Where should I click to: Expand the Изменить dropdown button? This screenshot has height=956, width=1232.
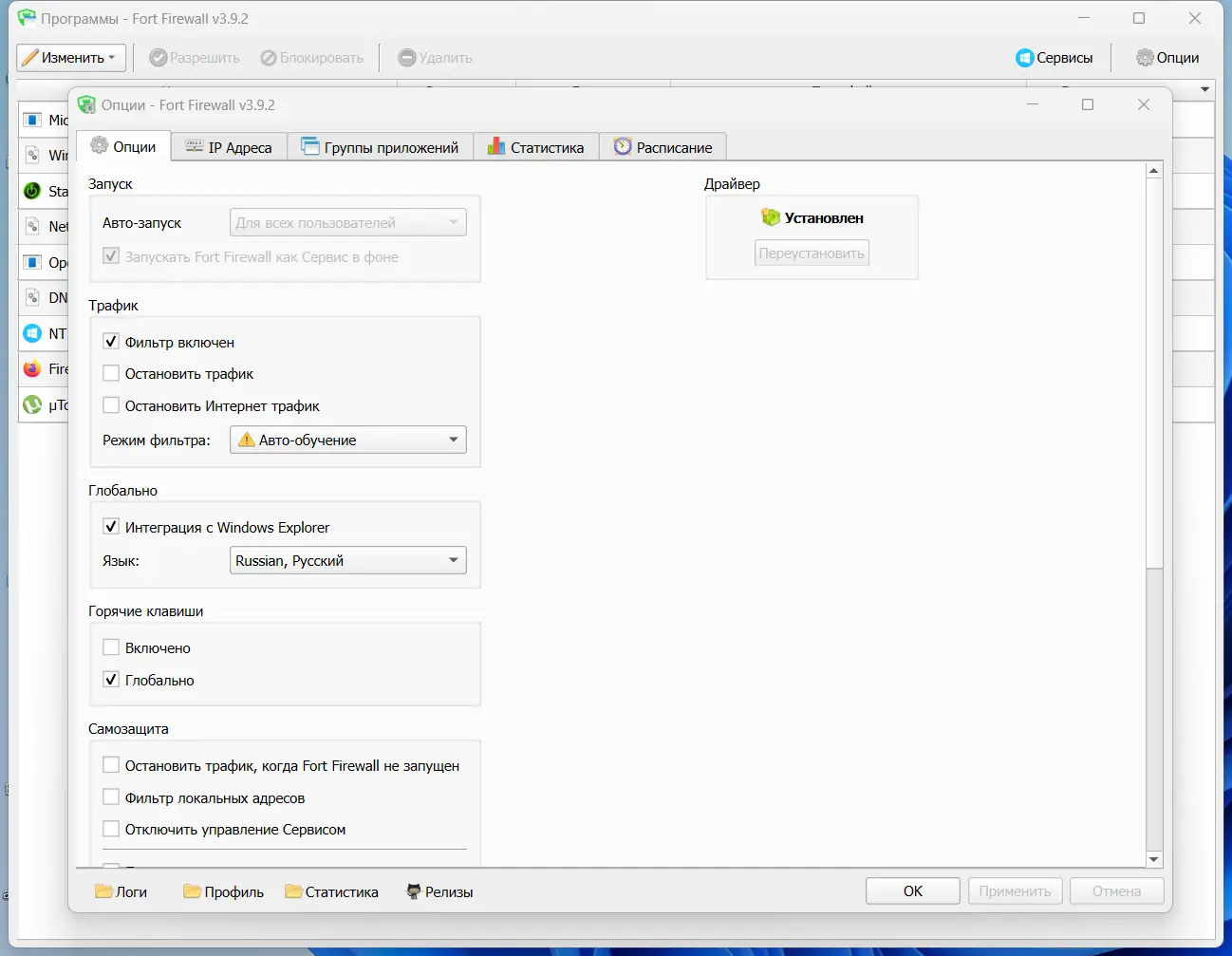tap(71, 58)
